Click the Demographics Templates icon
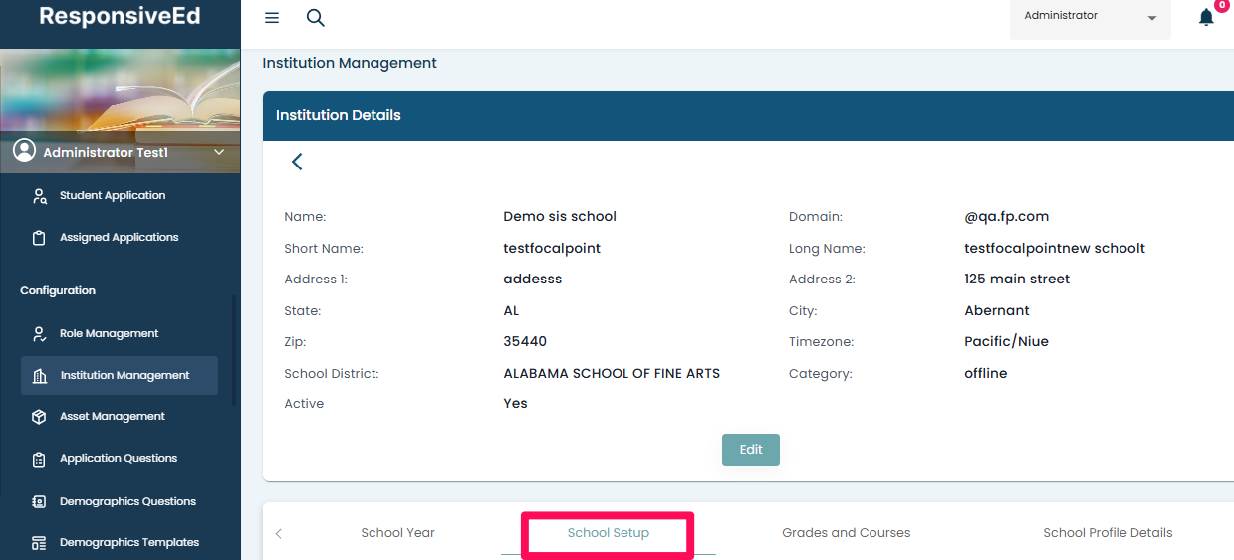This screenshot has height=560, width=1234. pos(40,543)
